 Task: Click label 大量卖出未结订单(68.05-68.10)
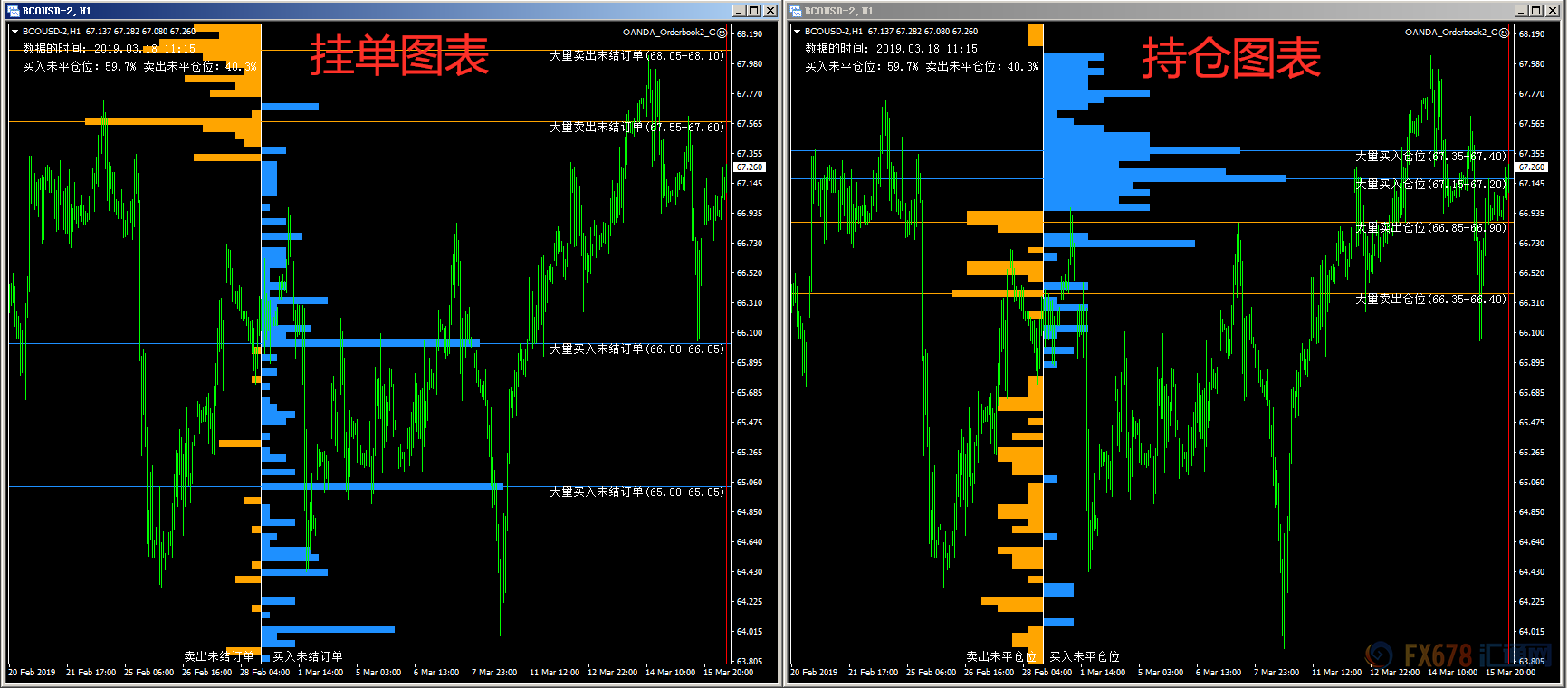[636, 56]
